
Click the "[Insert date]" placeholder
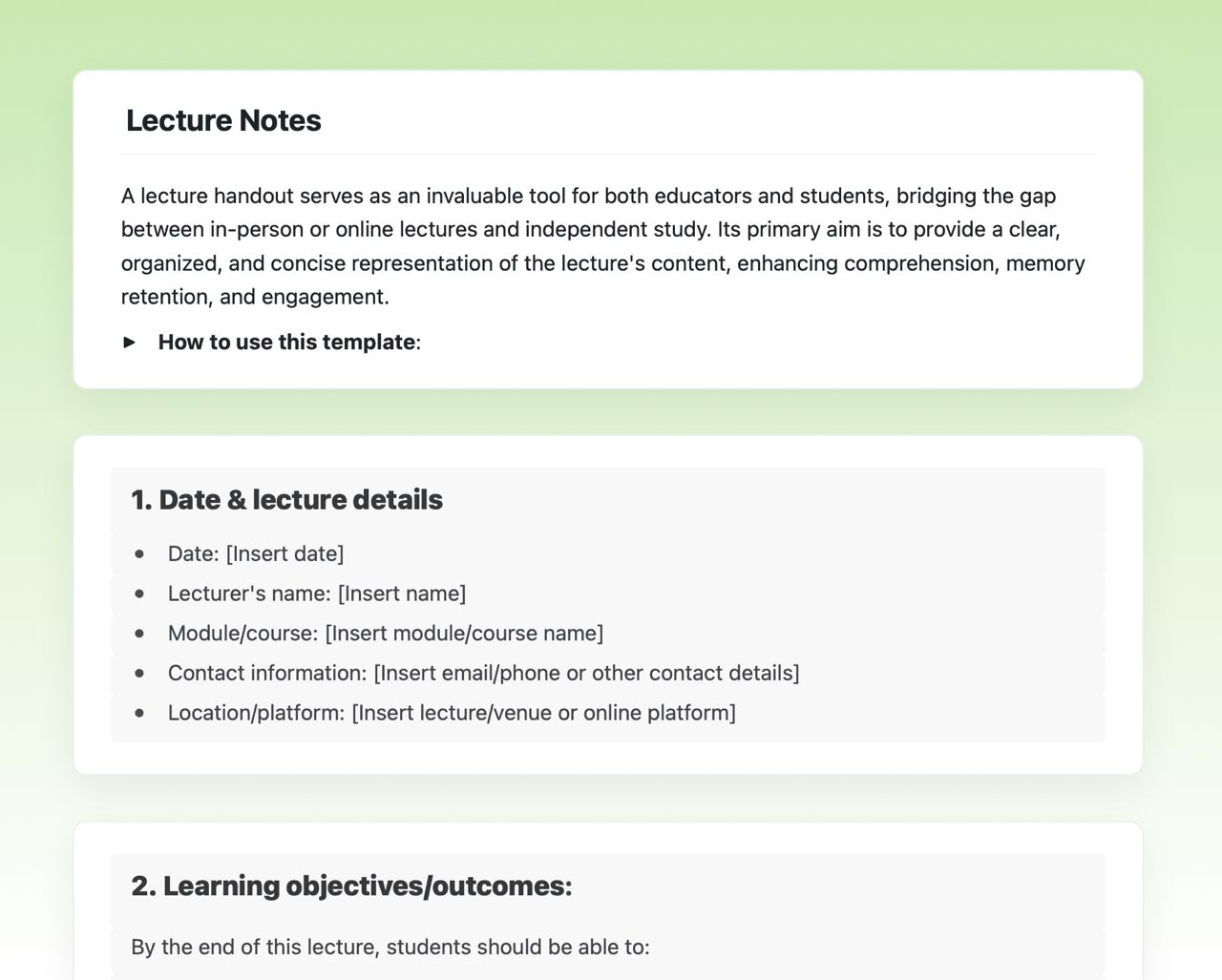coord(284,553)
